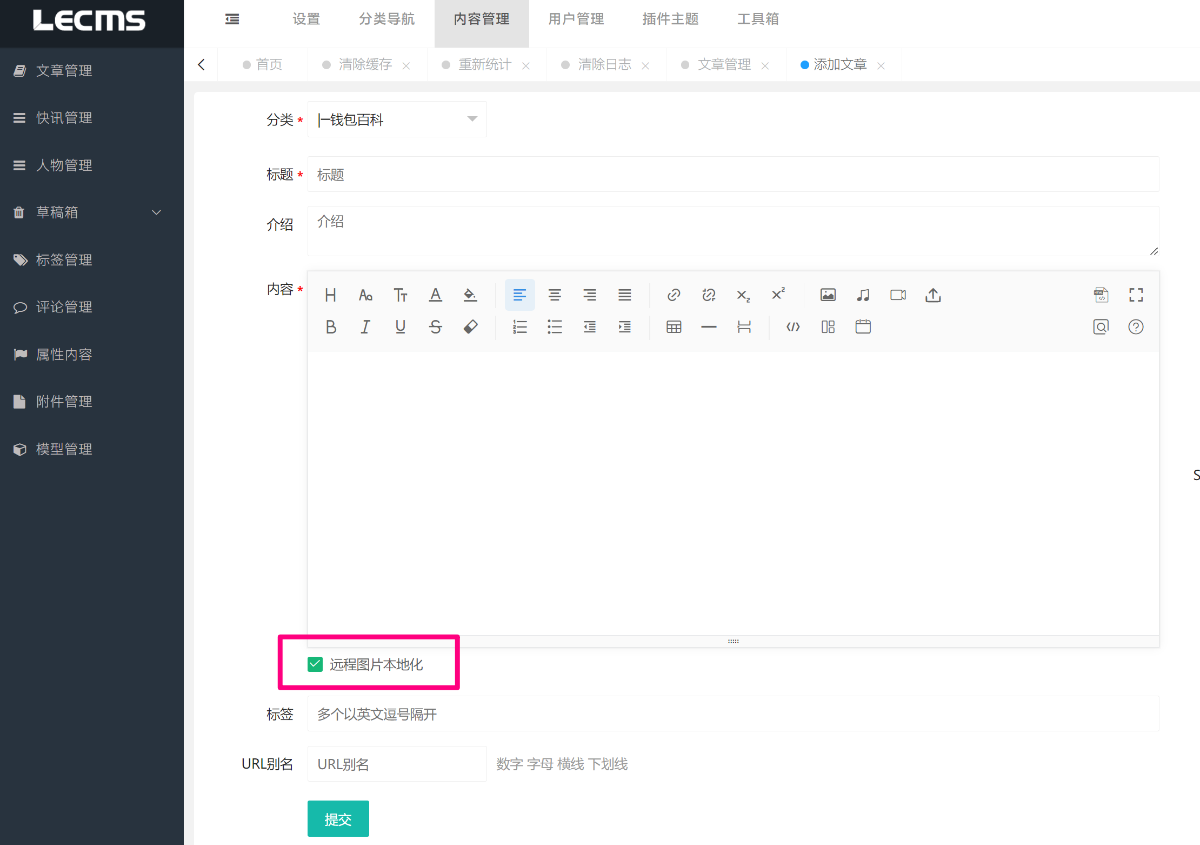Image resolution: width=1200 pixels, height=845 pixels.
Task: Click the Bold formatting icon
Action: pos(331,327)
